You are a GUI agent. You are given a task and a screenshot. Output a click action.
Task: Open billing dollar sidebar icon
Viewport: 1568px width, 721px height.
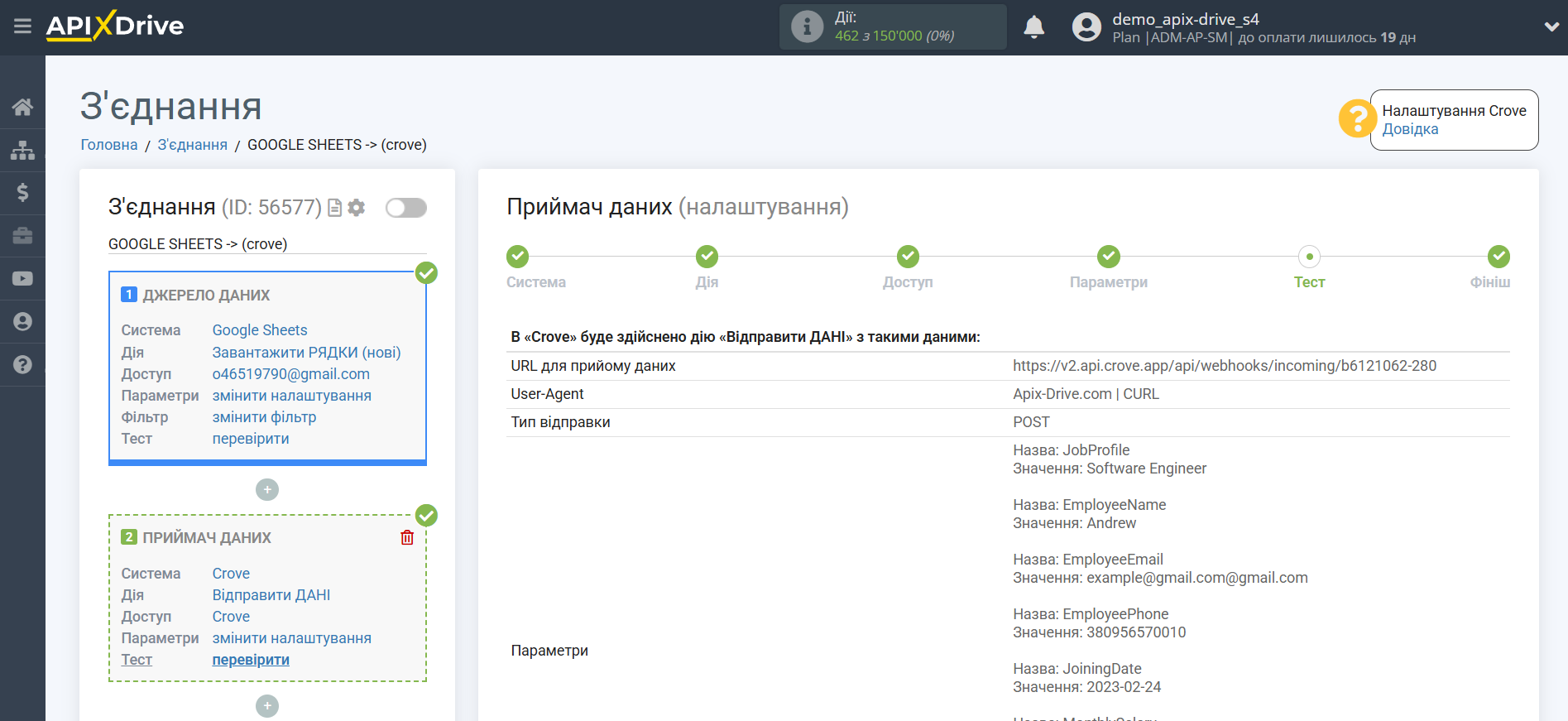(x=22, y=193)
